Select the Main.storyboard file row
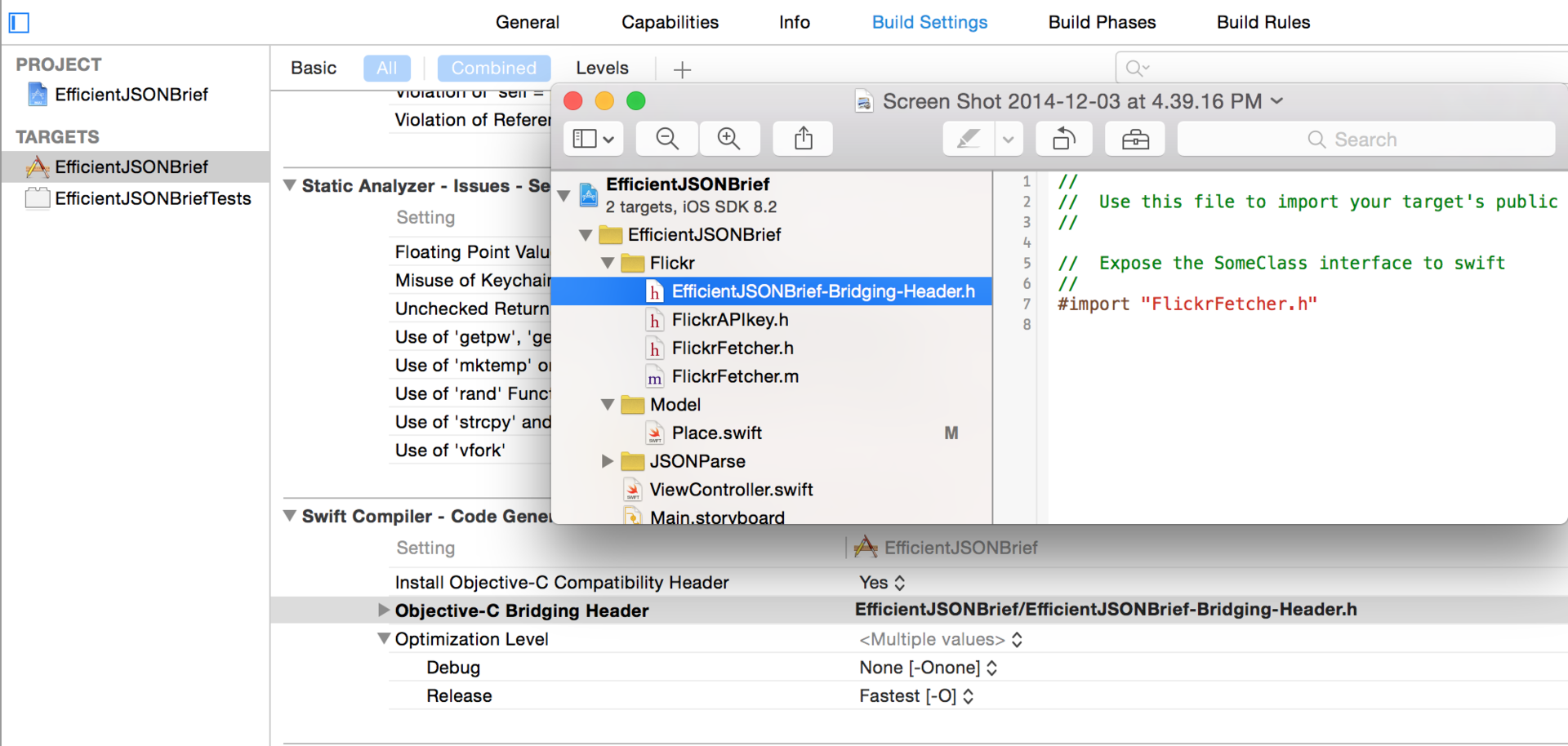The height and width of the screenshot is (746, 1568). click(x=772, y=516)
